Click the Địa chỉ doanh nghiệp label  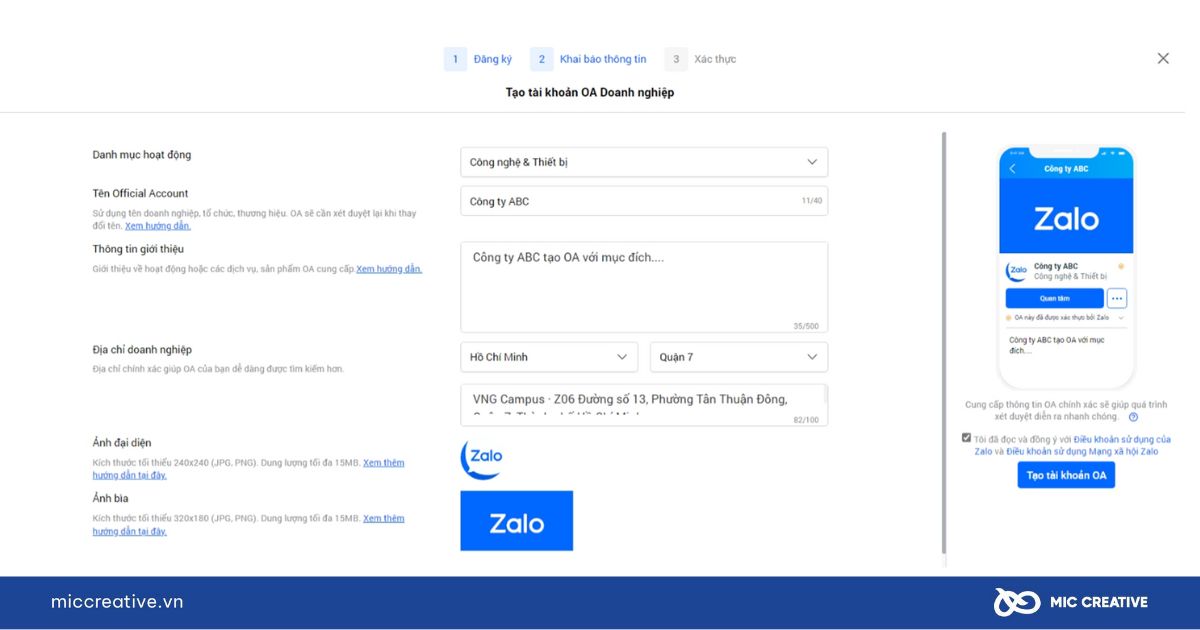(142, 350)
